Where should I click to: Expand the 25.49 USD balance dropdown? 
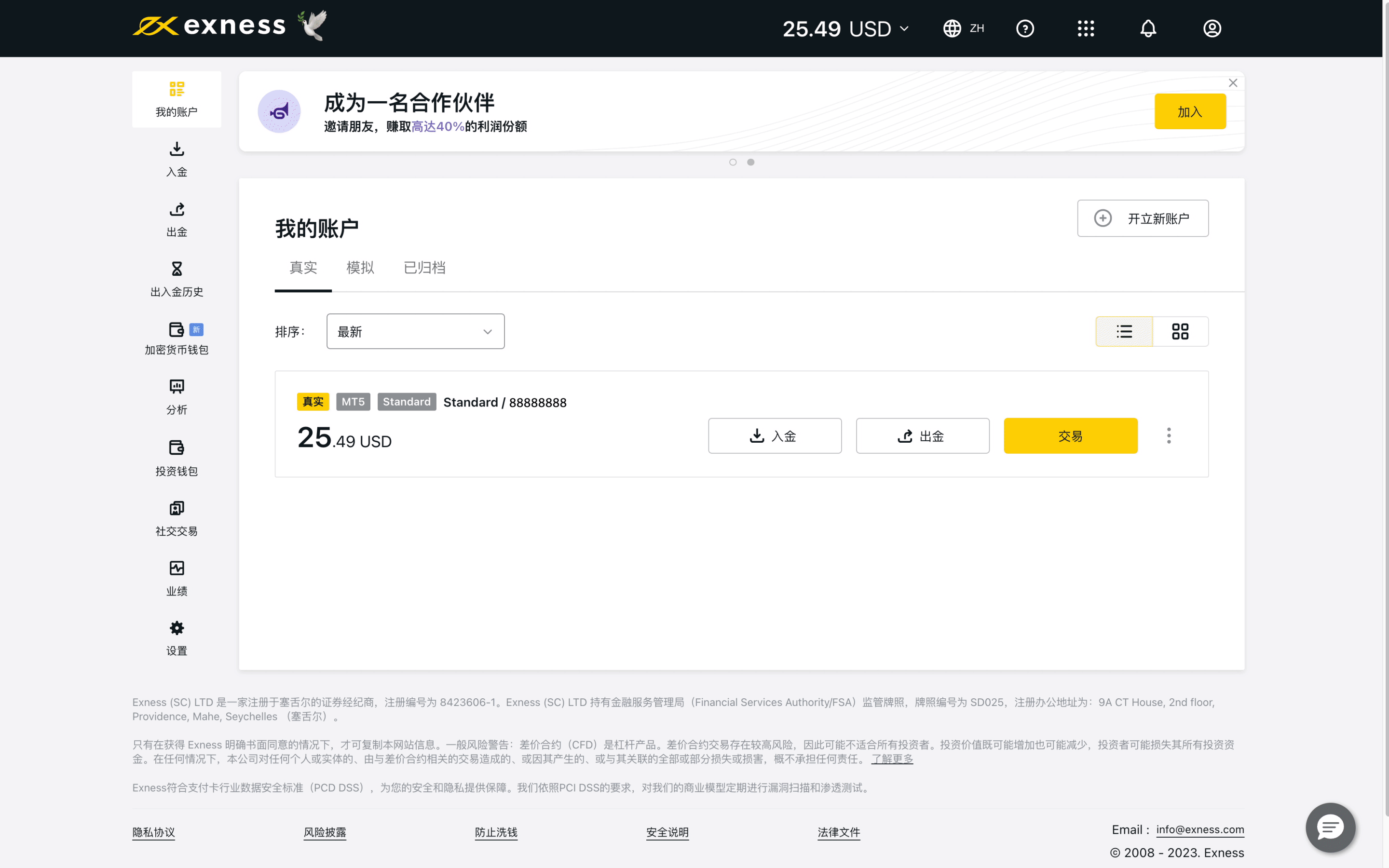pyautogui.click(x=845, y=28)
